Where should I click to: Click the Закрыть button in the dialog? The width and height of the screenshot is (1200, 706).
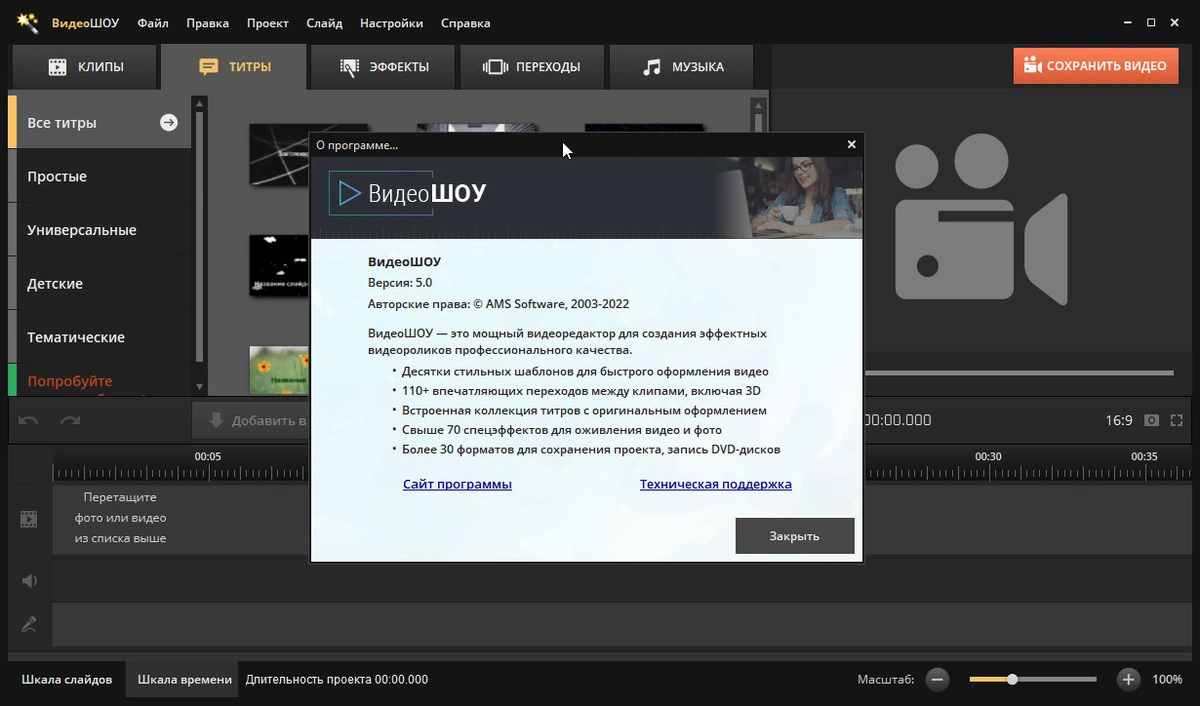tap(795, 536)
